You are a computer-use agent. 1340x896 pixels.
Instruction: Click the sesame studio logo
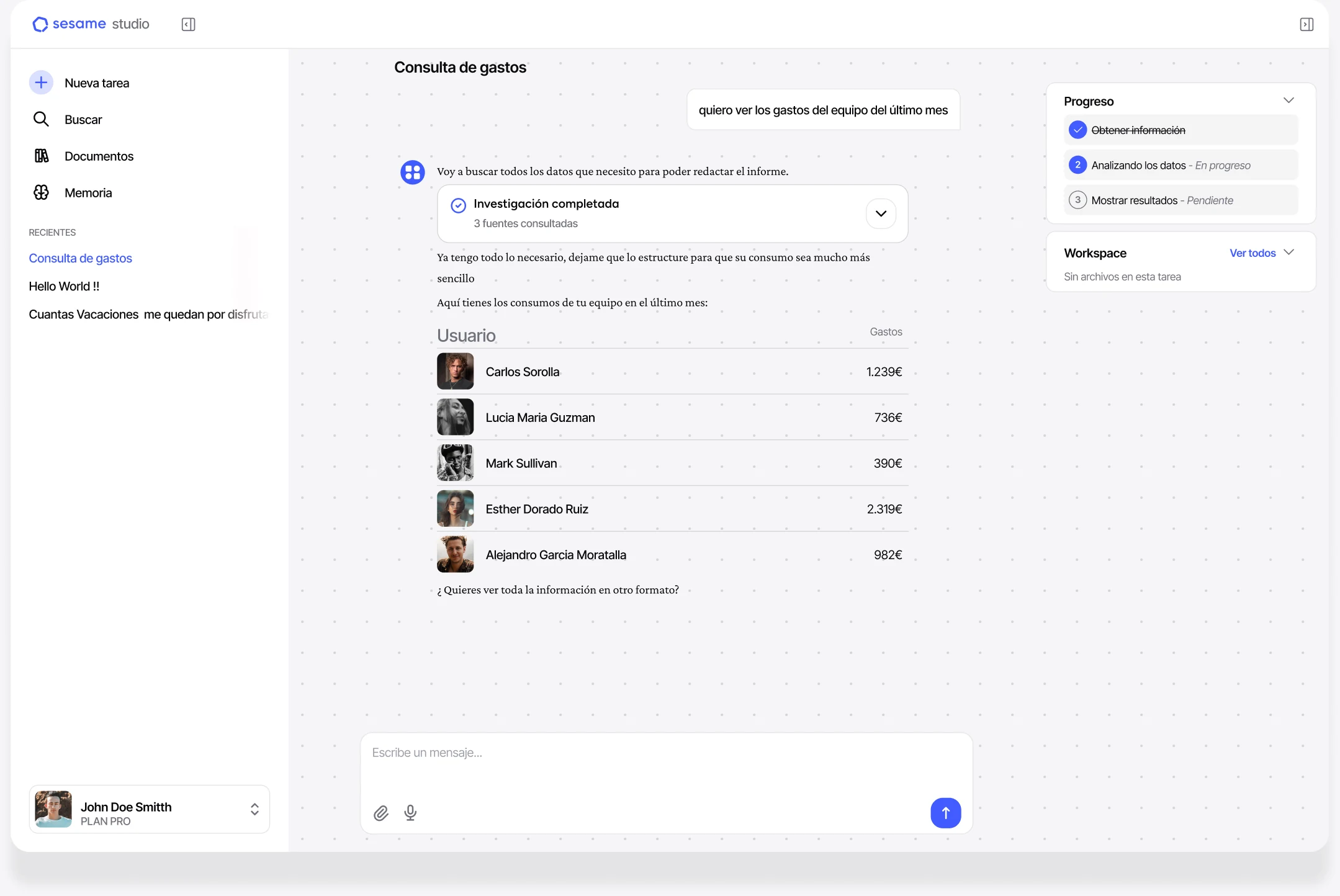(x=91, y=24)
